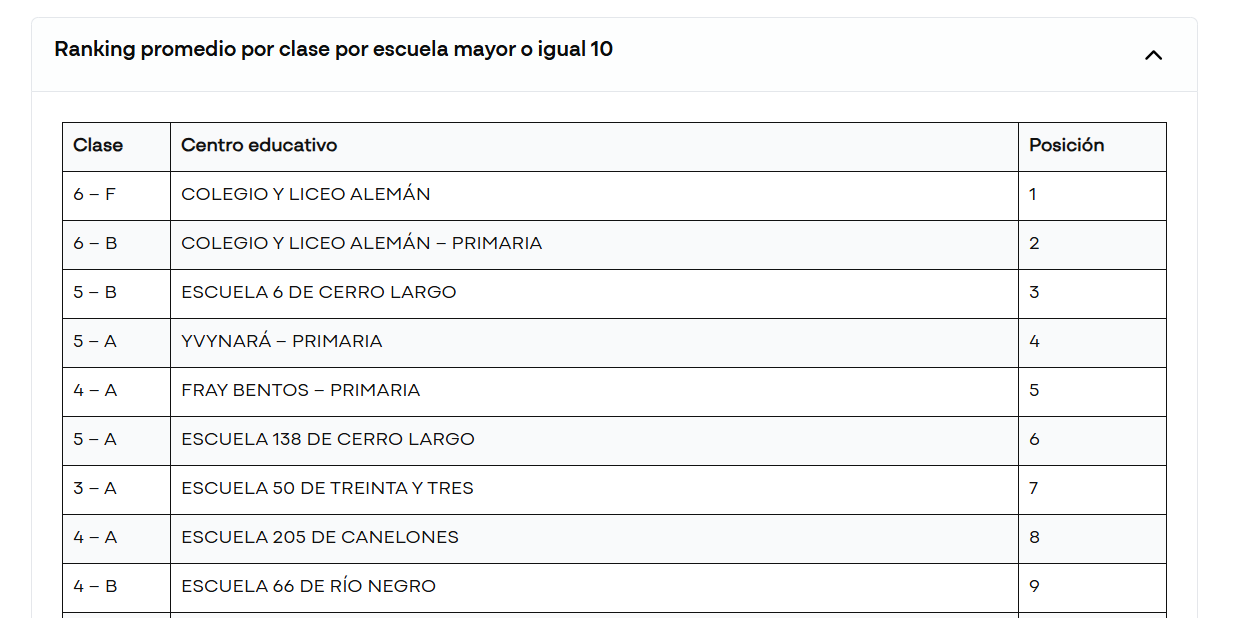The width and height of the screenshot is (1245, 618).
Task: Click the '5 – B' class cell
Action: (95, 292)
